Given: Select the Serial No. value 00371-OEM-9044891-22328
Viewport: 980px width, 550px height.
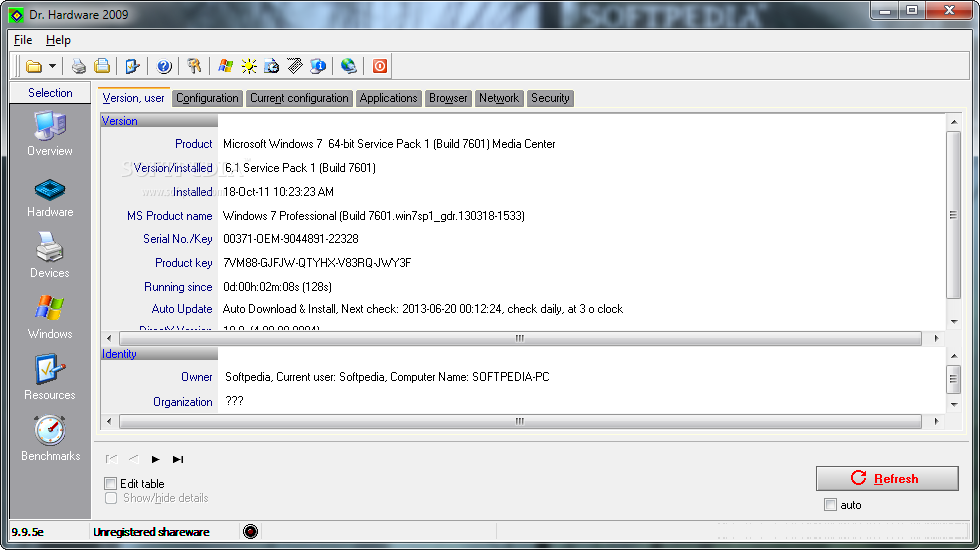Looking at the screenshot, I should click(x=291, y=239).
